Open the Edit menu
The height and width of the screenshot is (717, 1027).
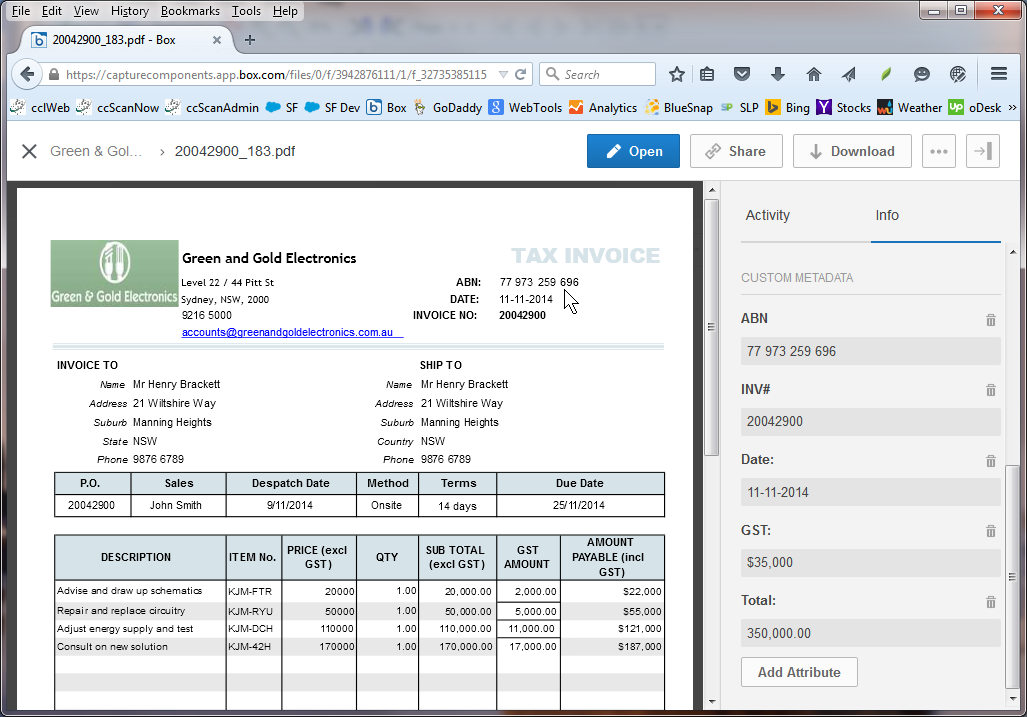coord(51,10)
